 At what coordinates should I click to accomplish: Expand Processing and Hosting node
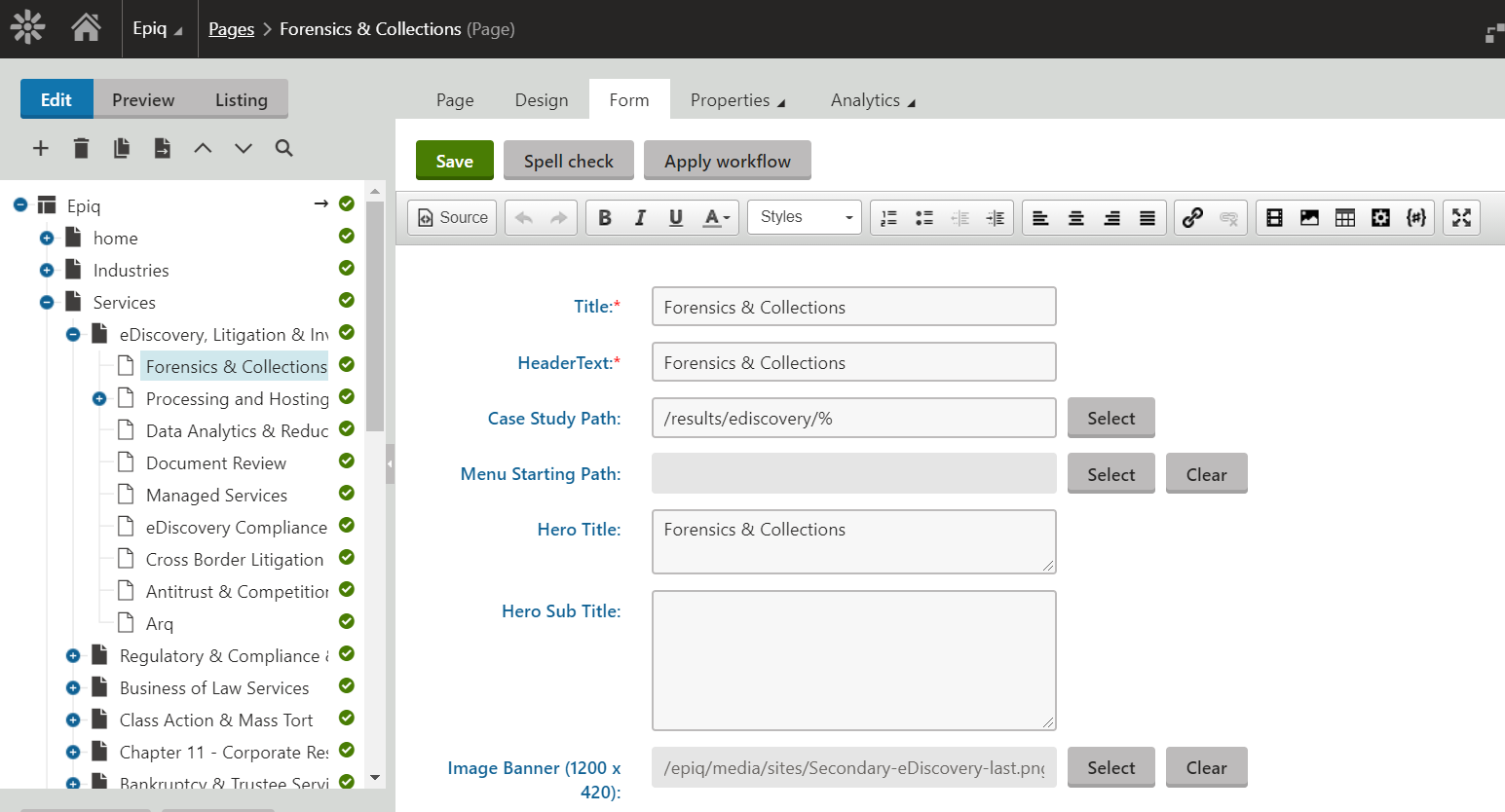[99, 399]
